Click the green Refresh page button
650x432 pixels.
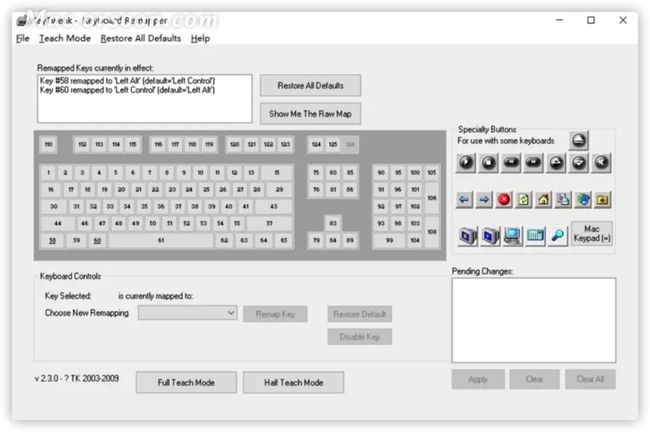coord(524,200)
